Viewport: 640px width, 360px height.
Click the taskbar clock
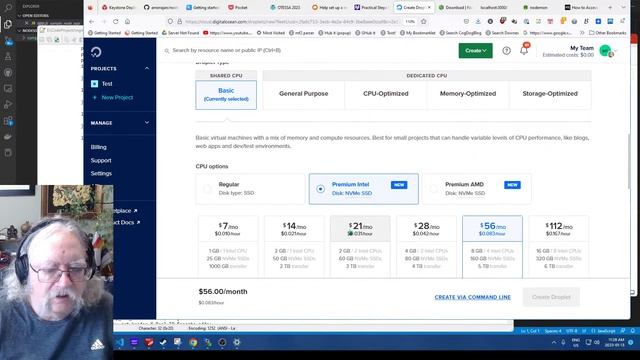(x=616, y=342)
